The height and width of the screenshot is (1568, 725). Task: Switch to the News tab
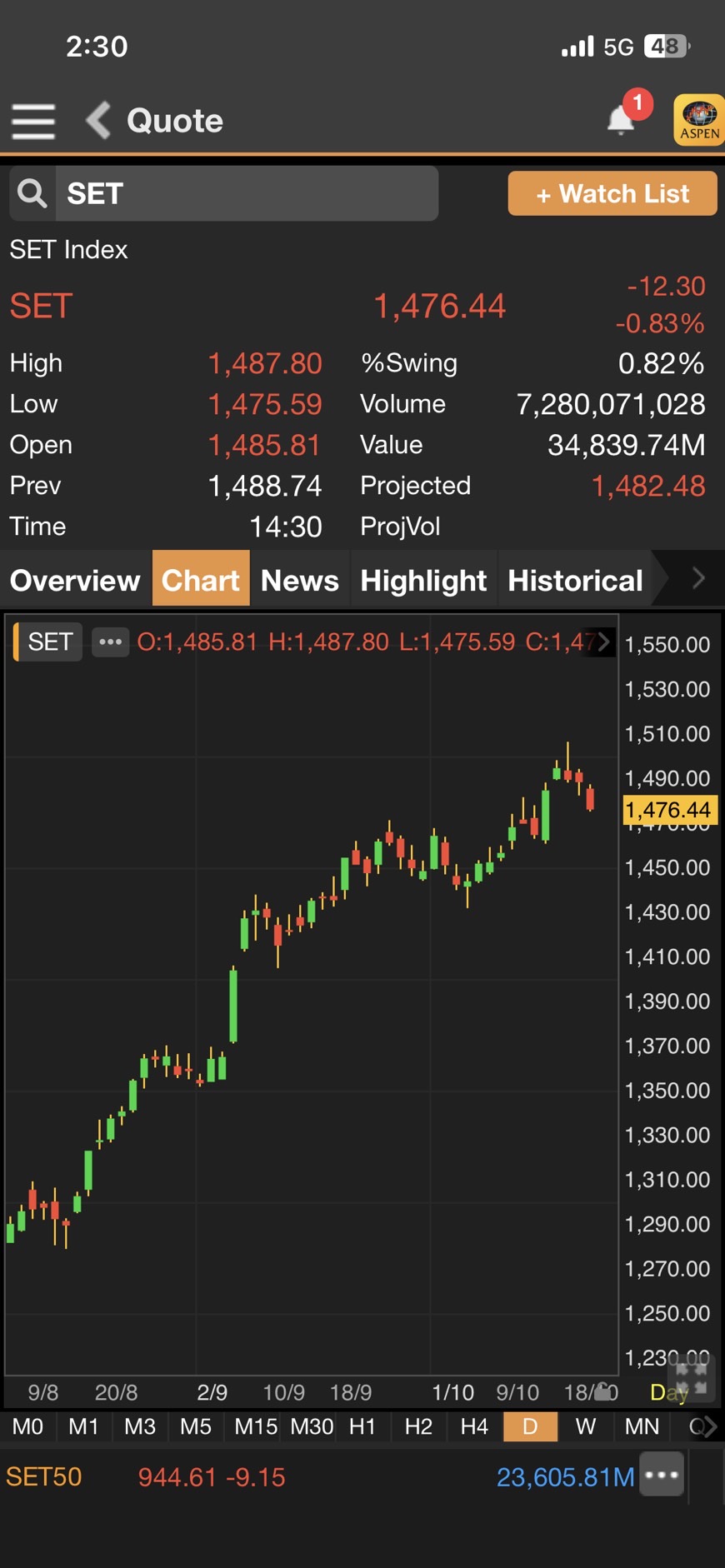click(x=300, y=580)
